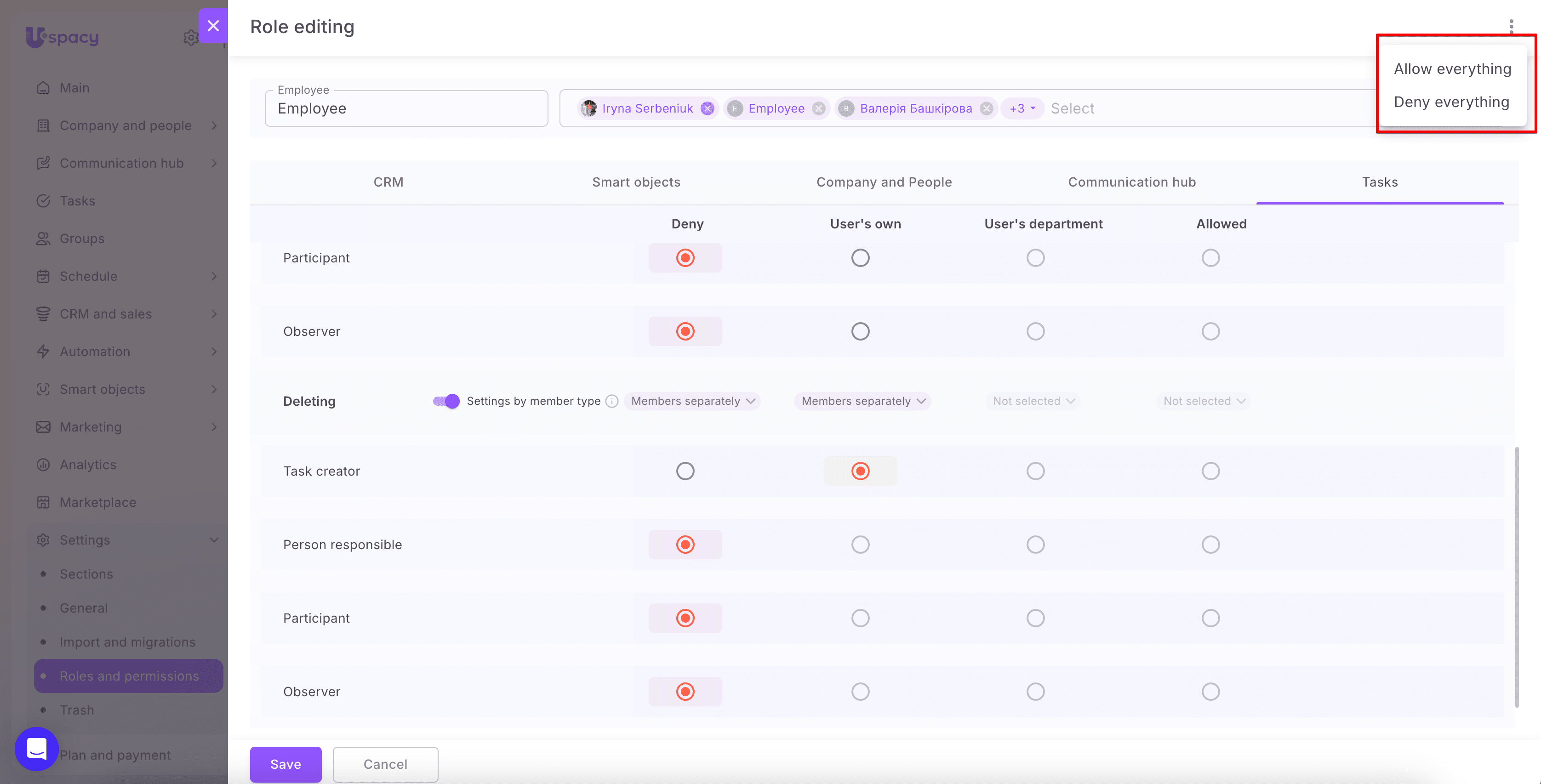
Task: Toggle Settings by member type for Deleting
Action: point(446,401)
